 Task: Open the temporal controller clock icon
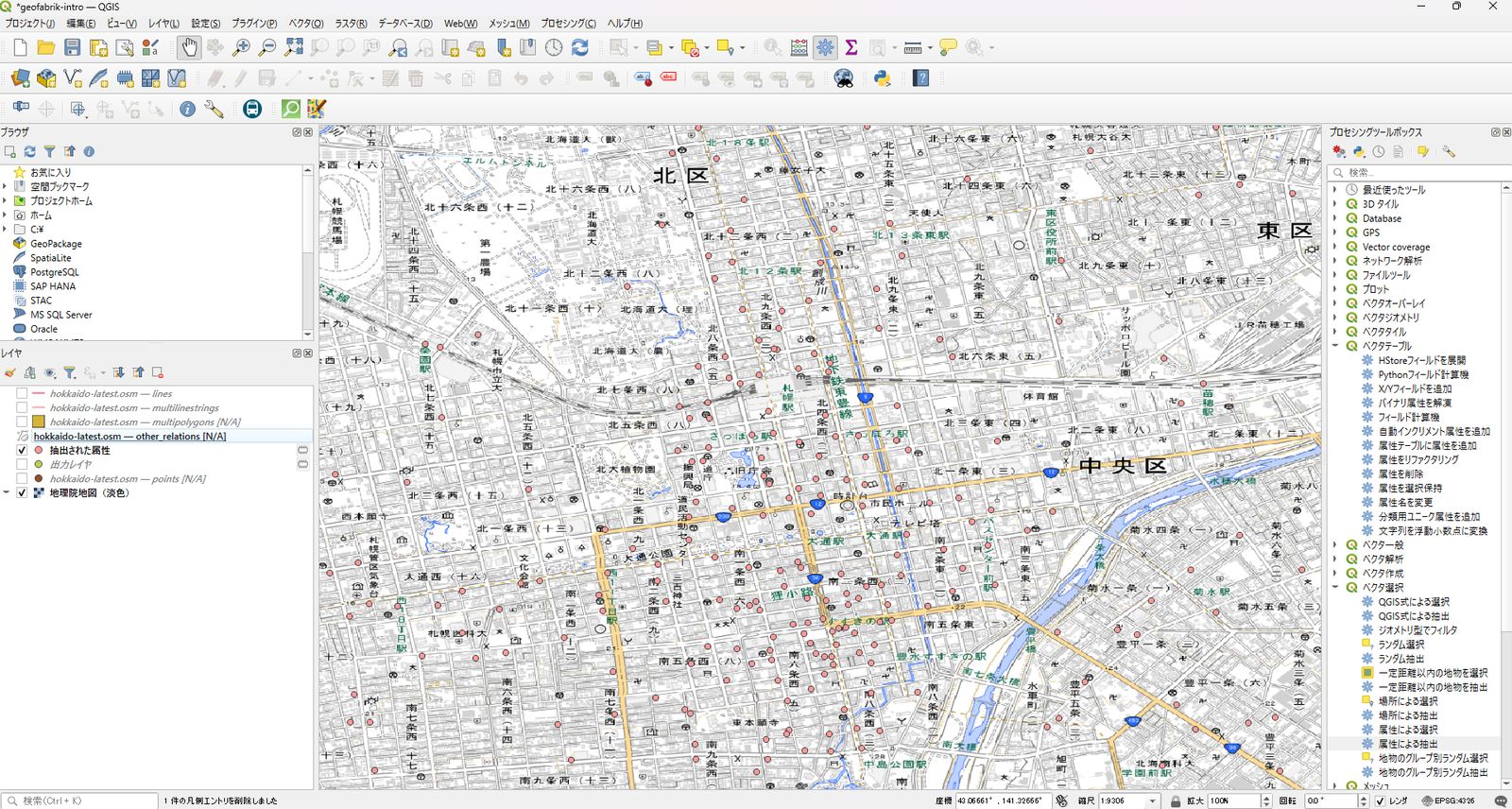554,47
